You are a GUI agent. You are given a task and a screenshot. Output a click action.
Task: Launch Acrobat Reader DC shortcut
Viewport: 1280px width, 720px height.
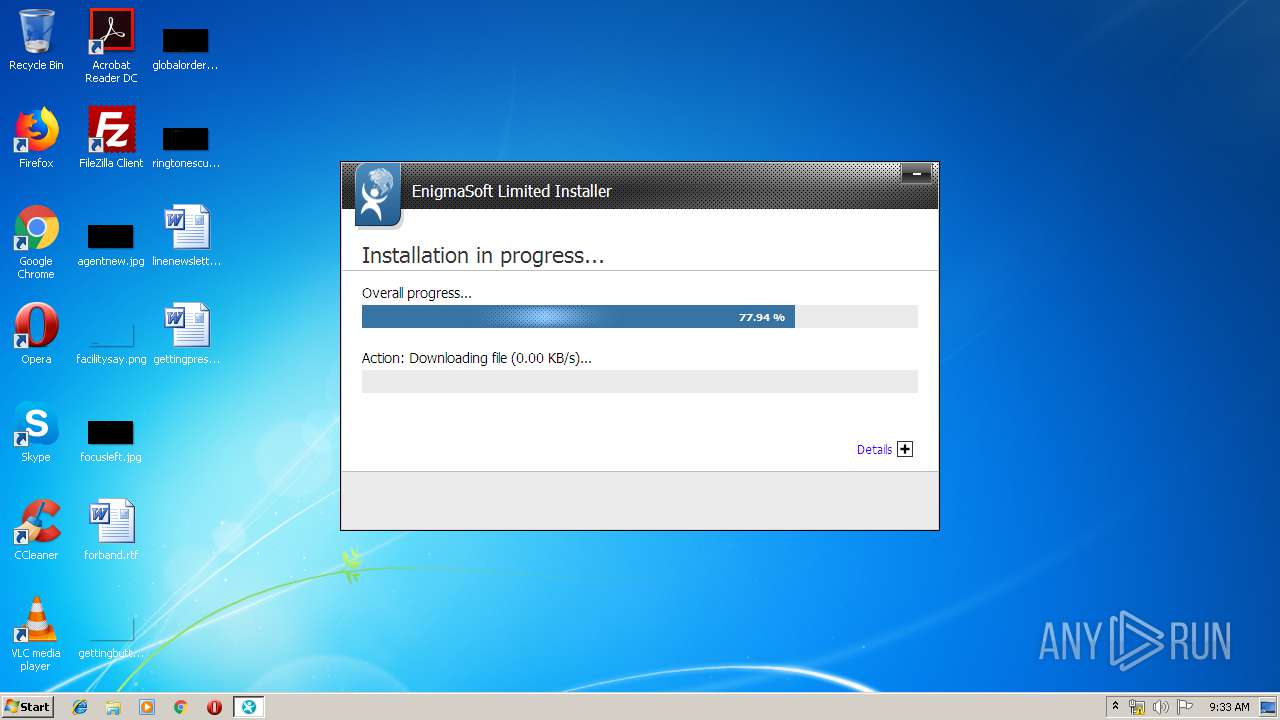tap(111, 46)
